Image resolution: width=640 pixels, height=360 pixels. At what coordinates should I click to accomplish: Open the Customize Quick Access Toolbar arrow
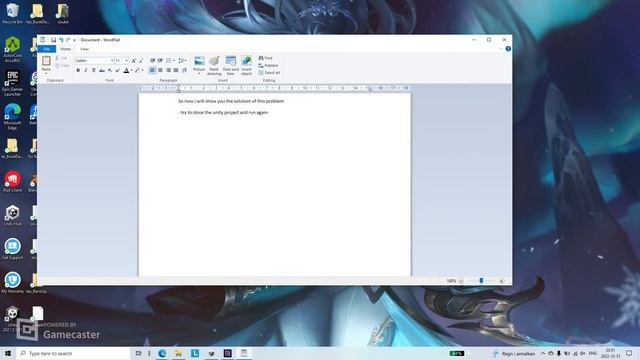74,40
